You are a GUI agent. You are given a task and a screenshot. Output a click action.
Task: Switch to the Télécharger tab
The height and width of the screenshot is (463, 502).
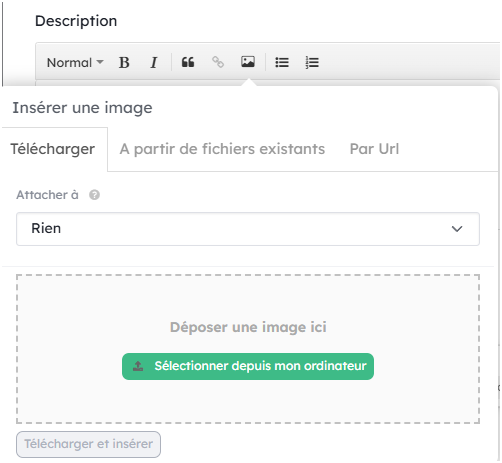[x=53, y=149]
